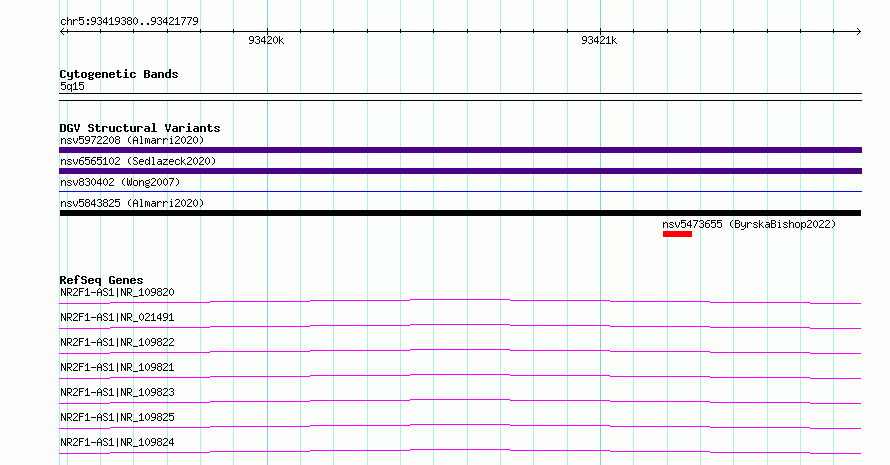Click the black bar under nsv5843825

pos(460,213)
